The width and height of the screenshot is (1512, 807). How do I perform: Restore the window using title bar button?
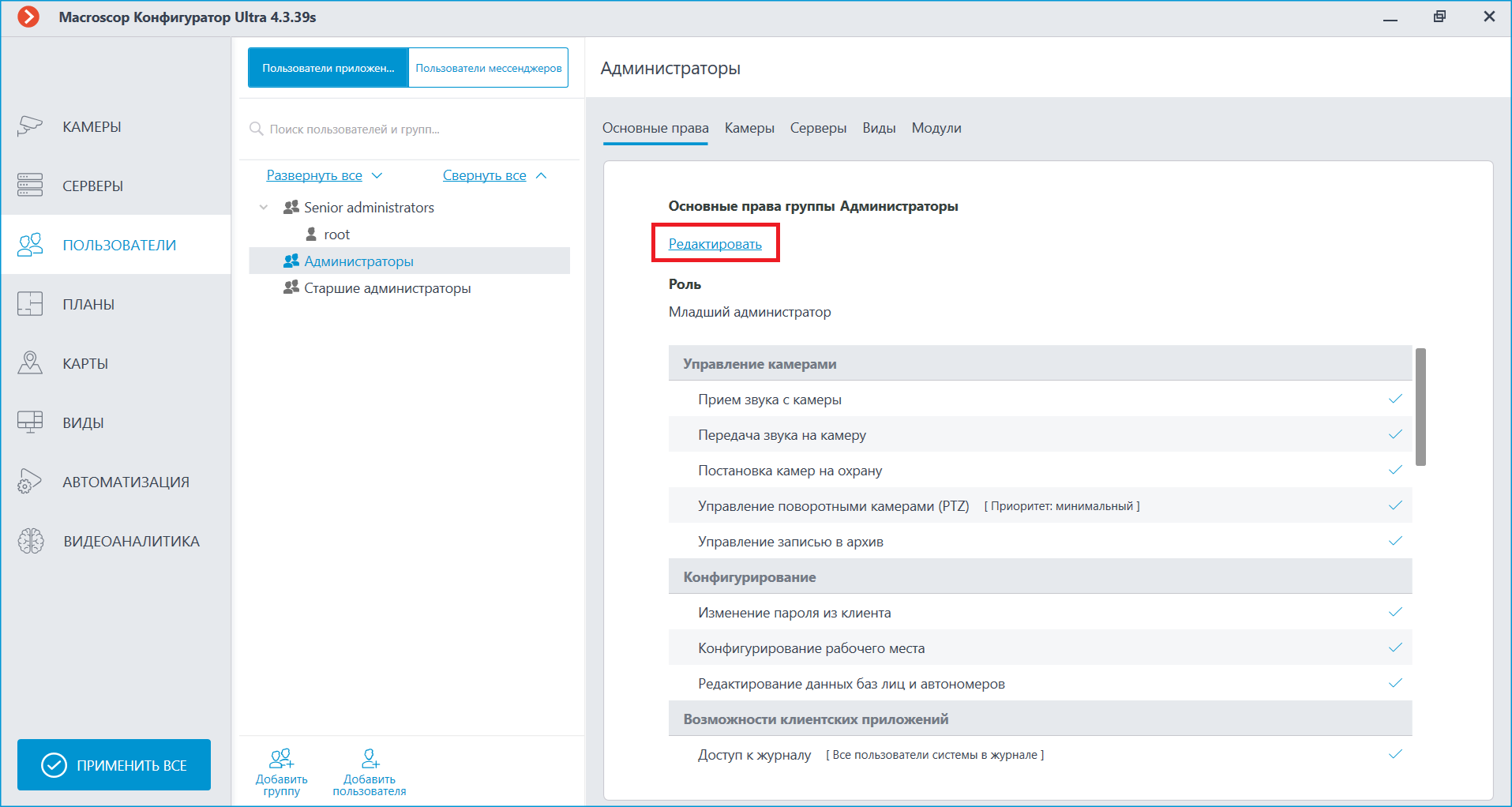click(1439, 17)
